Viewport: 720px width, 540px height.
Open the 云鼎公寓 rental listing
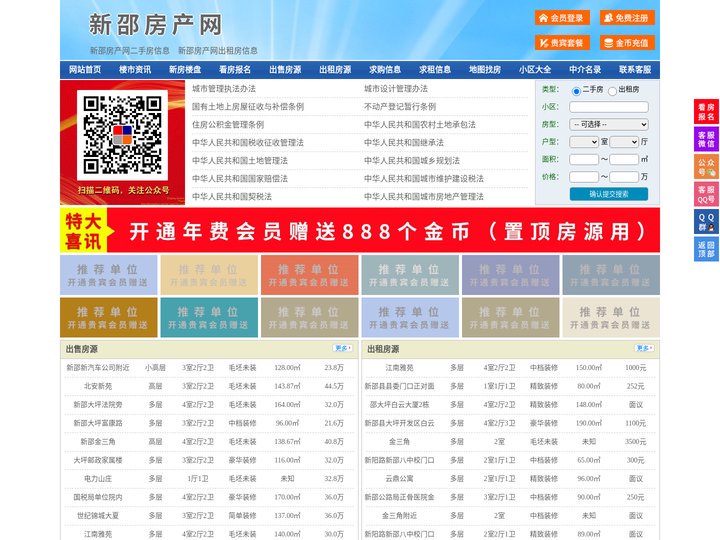coord(399,478)
